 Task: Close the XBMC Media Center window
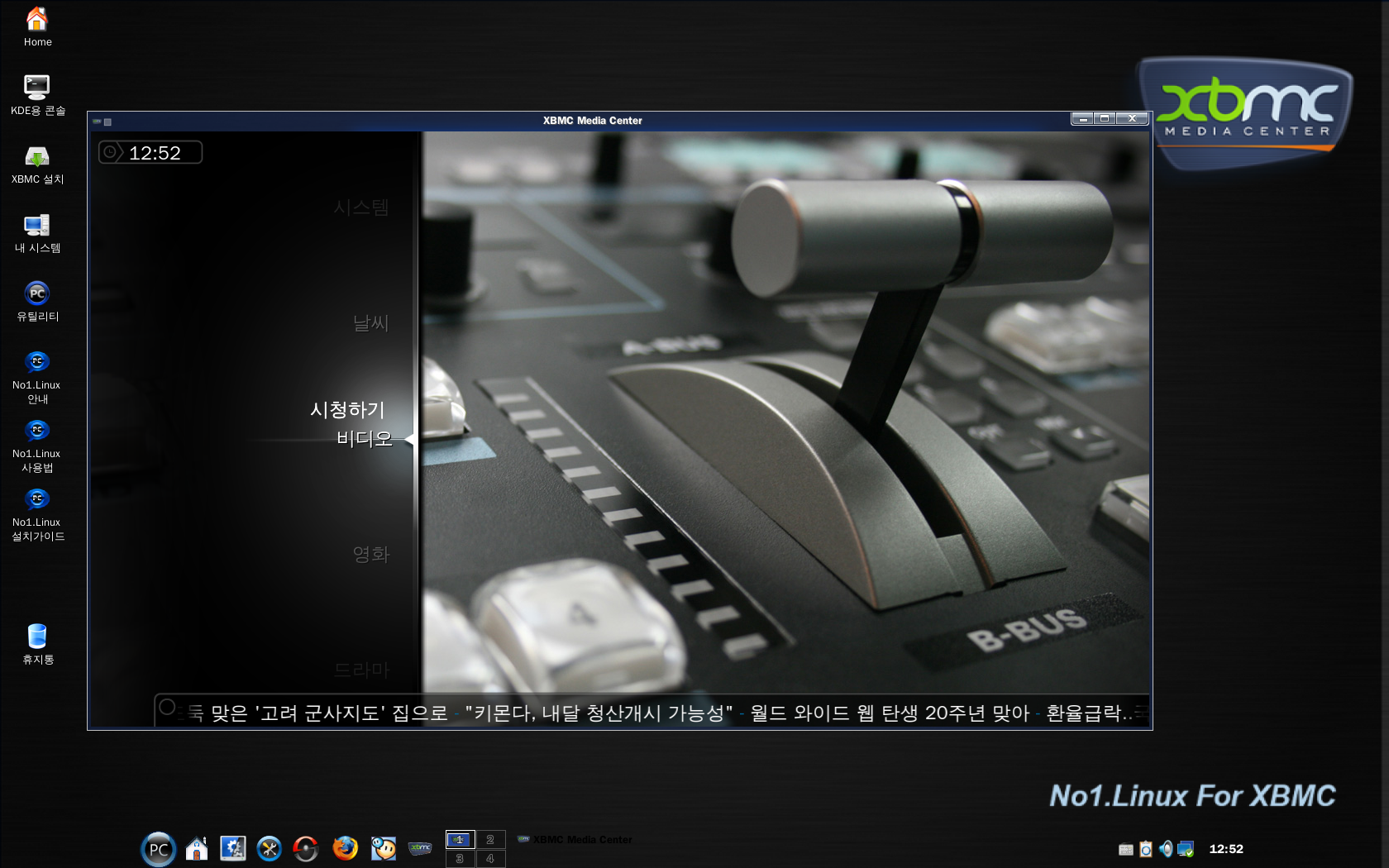[1132, 119]
